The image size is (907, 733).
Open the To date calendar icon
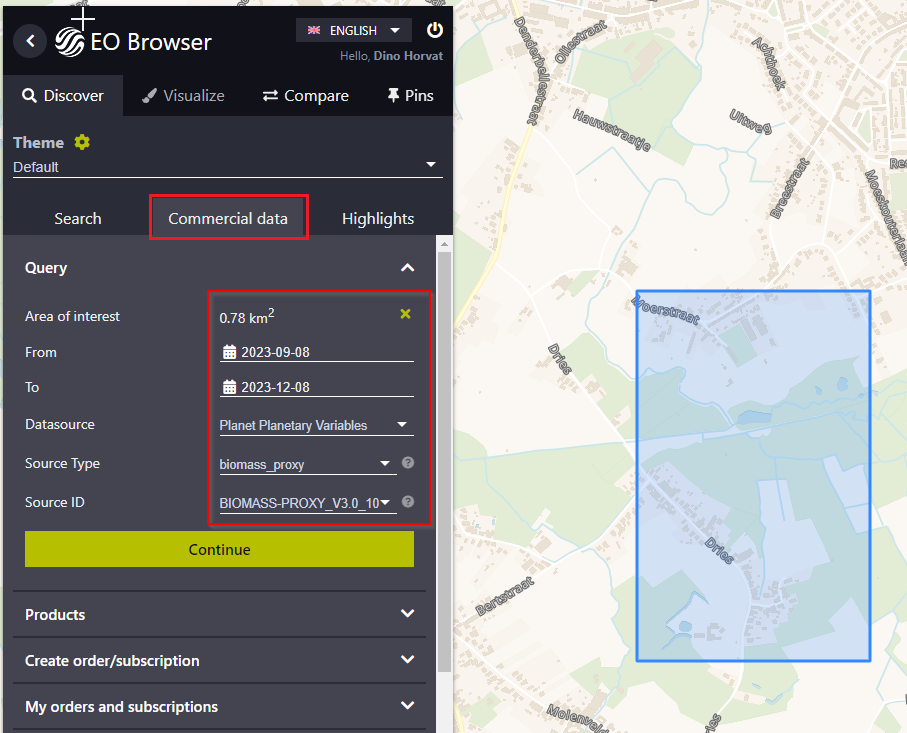(230, 387)
